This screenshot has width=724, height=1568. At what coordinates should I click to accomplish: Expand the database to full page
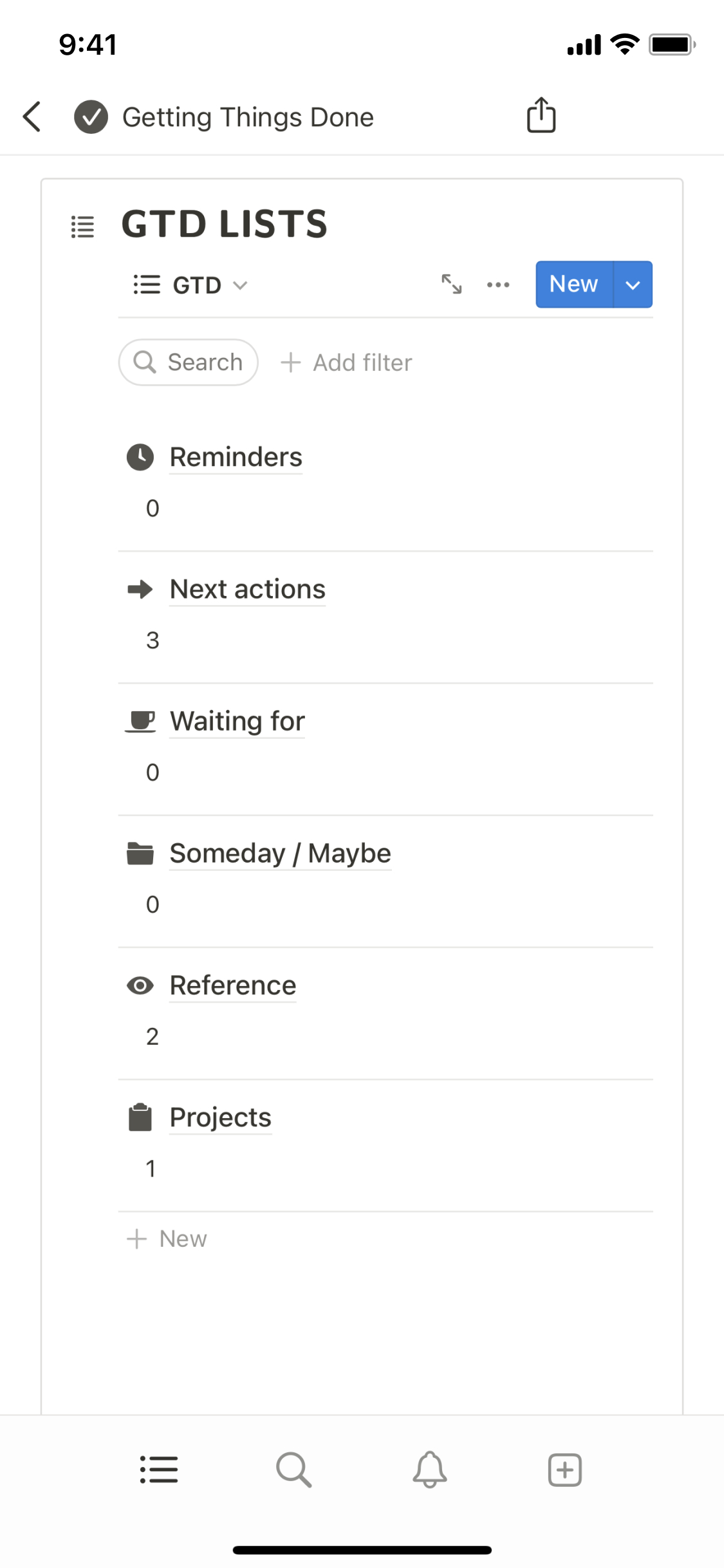click(451, 284)
